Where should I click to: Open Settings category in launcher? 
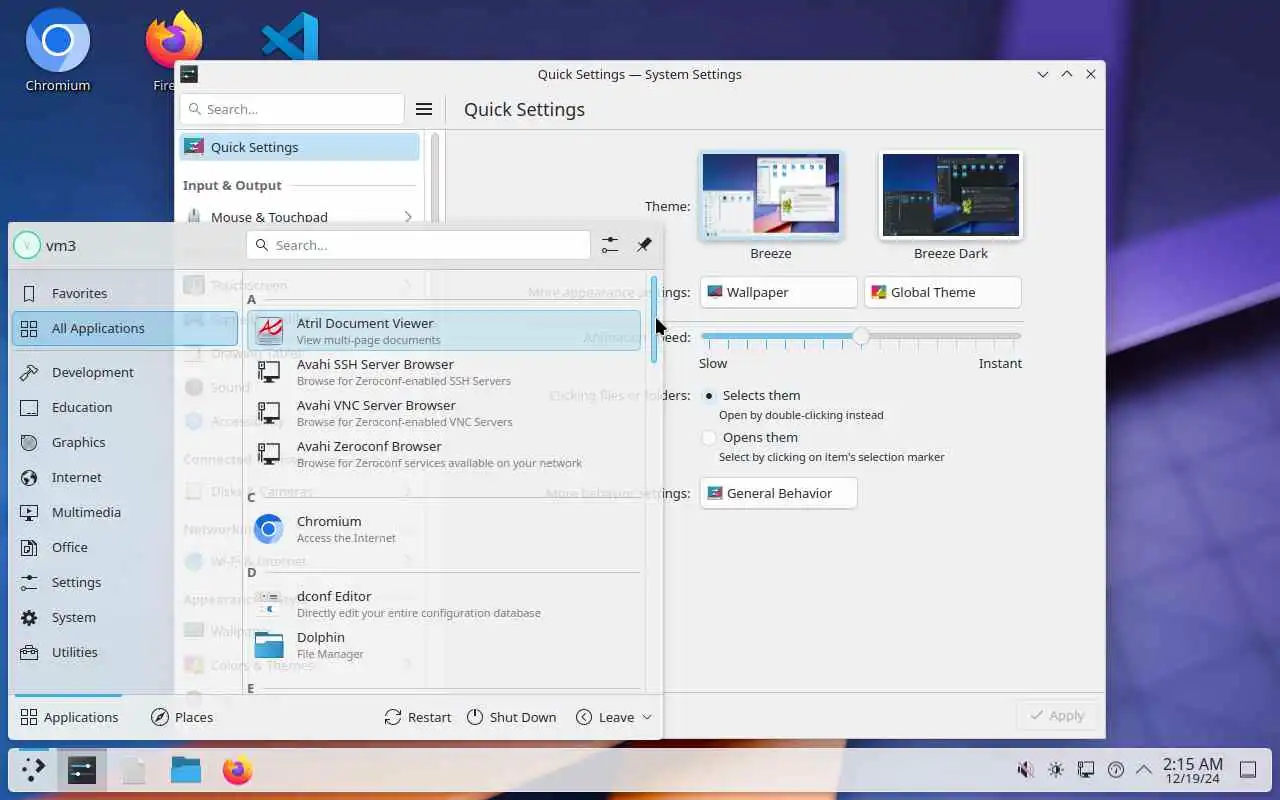(125, 582)
